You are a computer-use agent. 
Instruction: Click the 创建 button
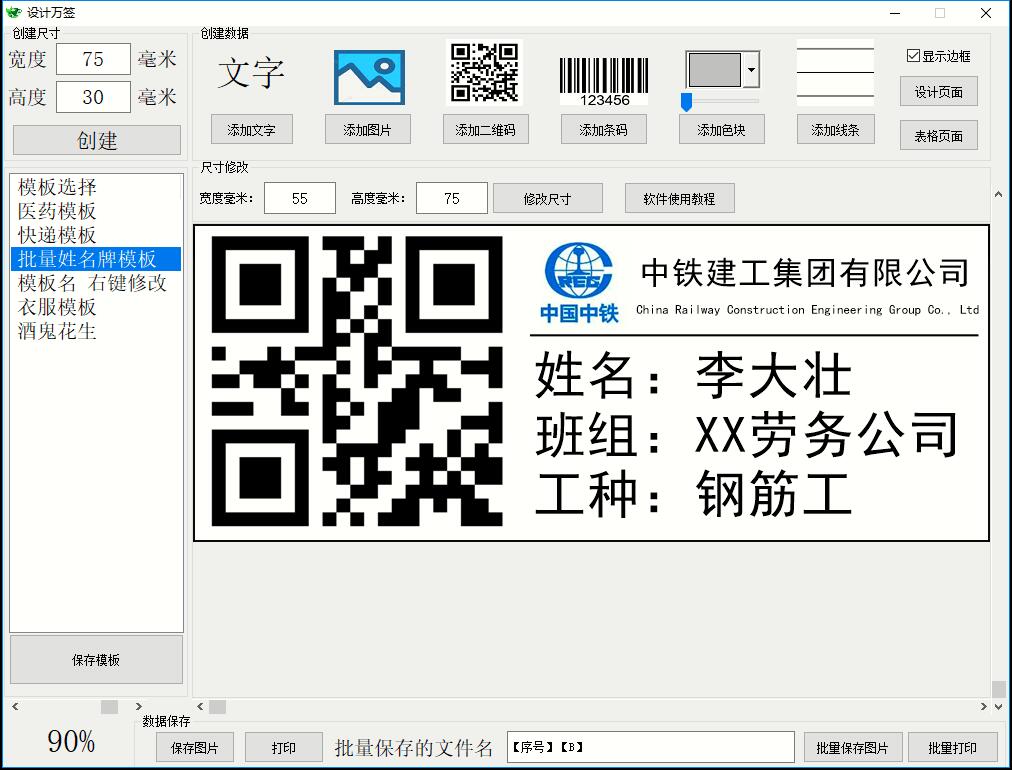point(97,140)
